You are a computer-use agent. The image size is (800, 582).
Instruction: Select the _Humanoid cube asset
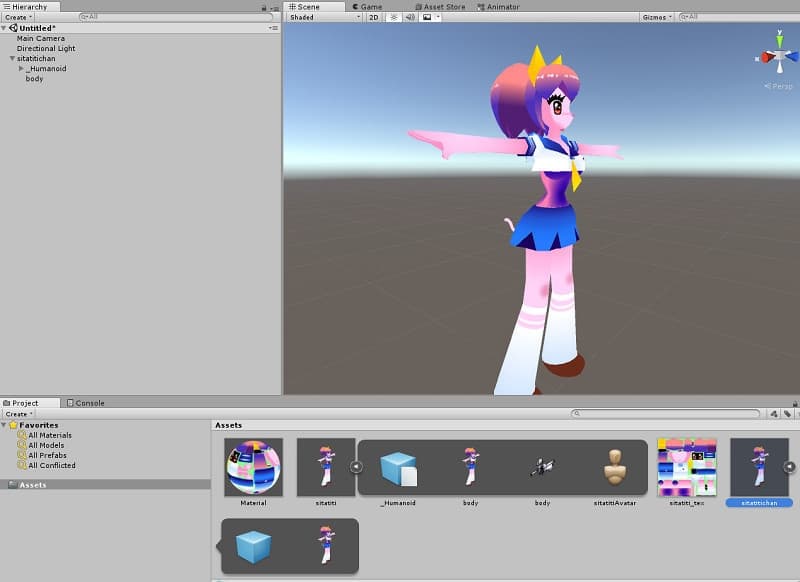point(398,467)
